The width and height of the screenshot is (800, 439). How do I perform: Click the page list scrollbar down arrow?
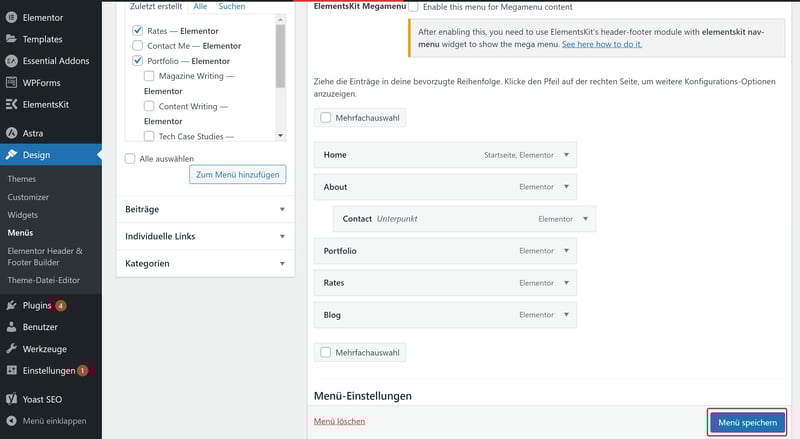[x=280, y=135]
